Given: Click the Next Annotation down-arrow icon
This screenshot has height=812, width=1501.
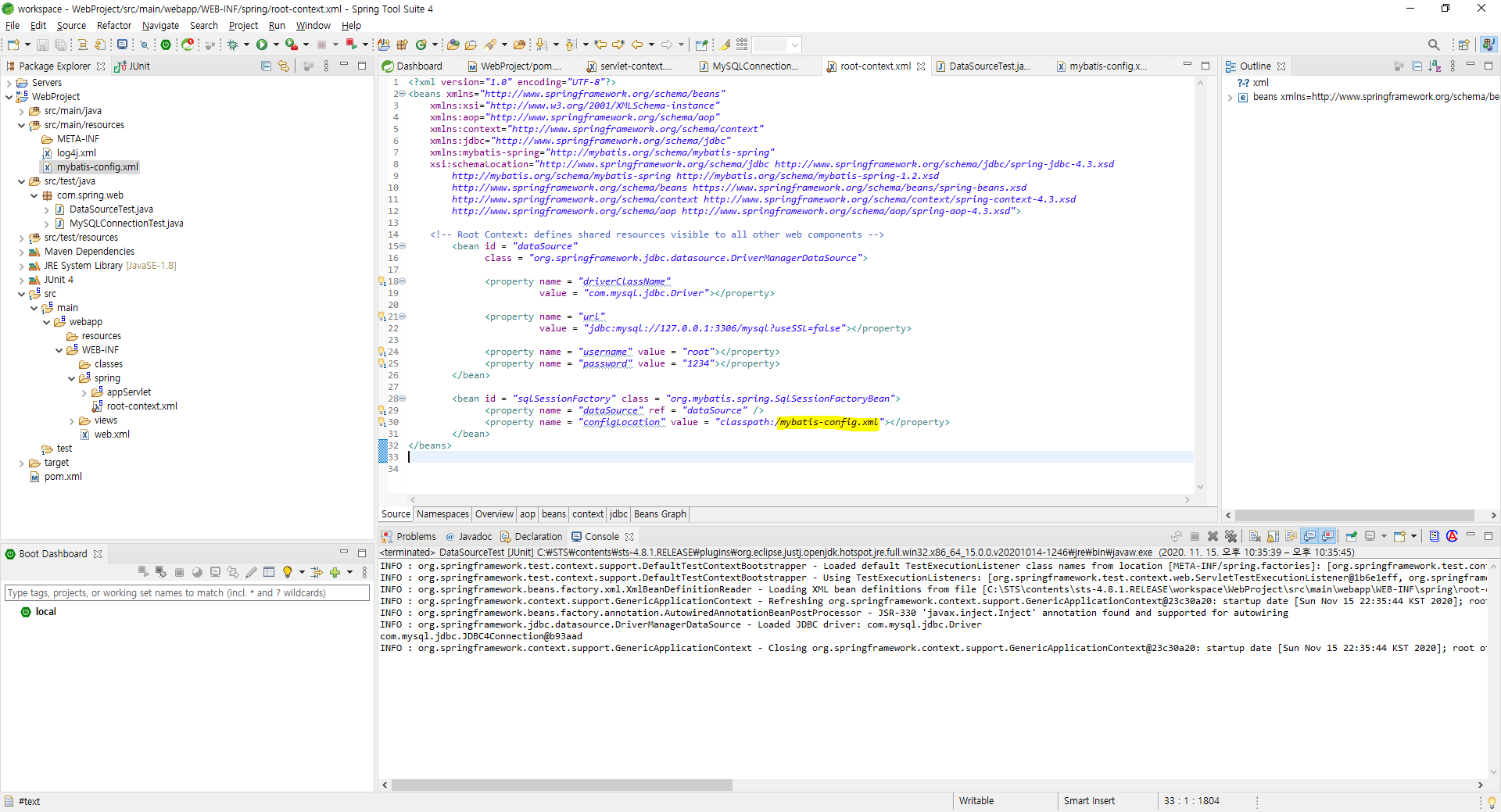Looking at the screenshot, I should pos(541,45).
